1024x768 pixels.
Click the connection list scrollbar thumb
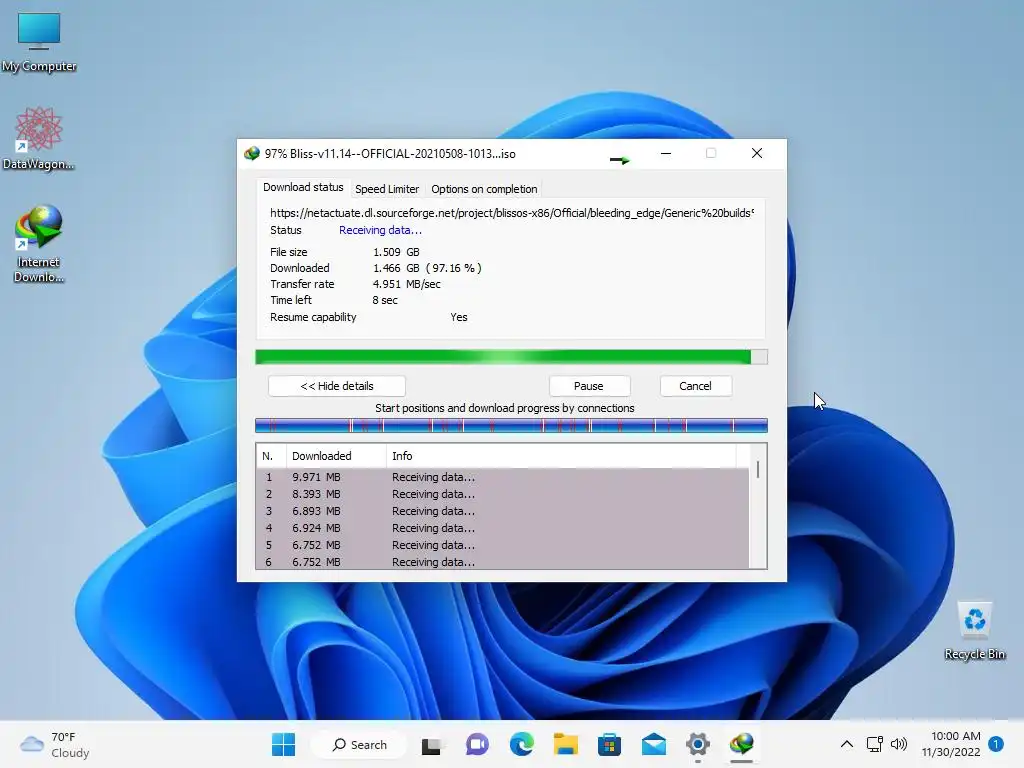tap(758, 470)
